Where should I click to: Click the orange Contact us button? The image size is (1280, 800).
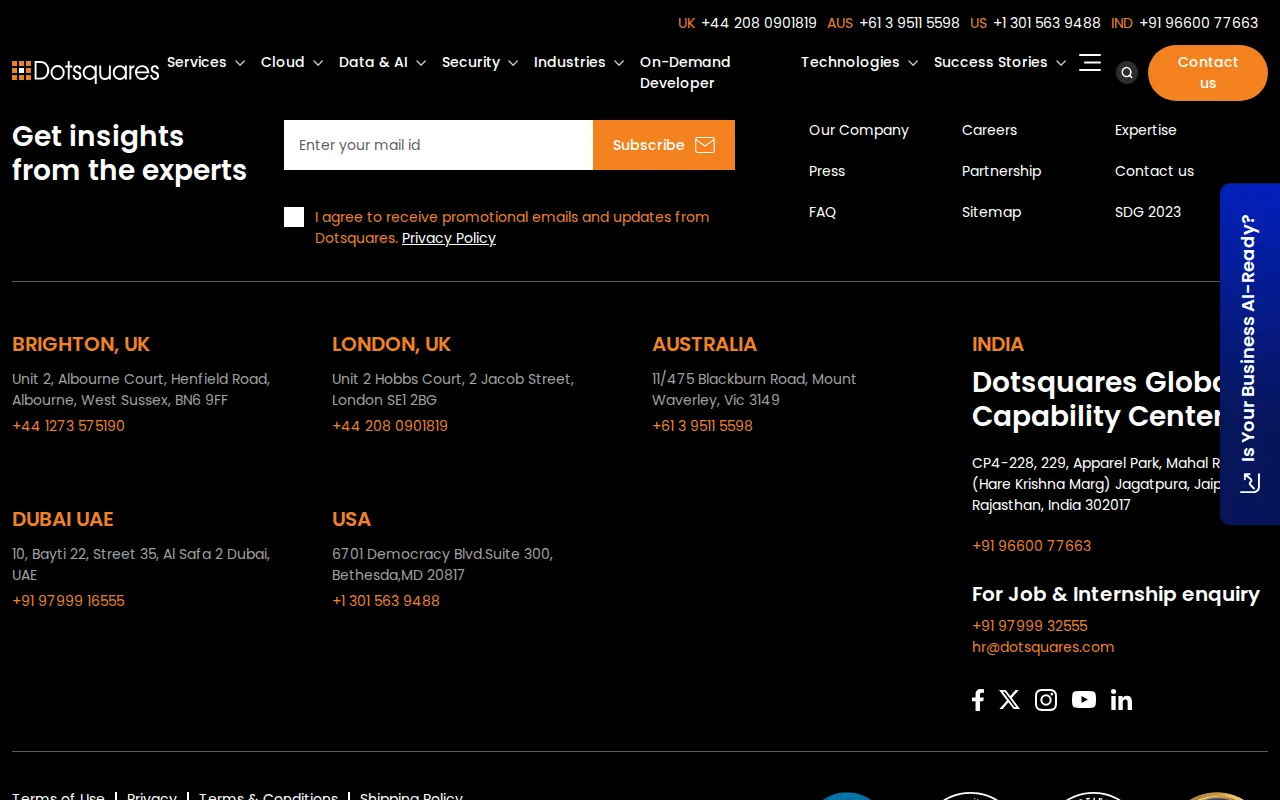point(1208,73)
